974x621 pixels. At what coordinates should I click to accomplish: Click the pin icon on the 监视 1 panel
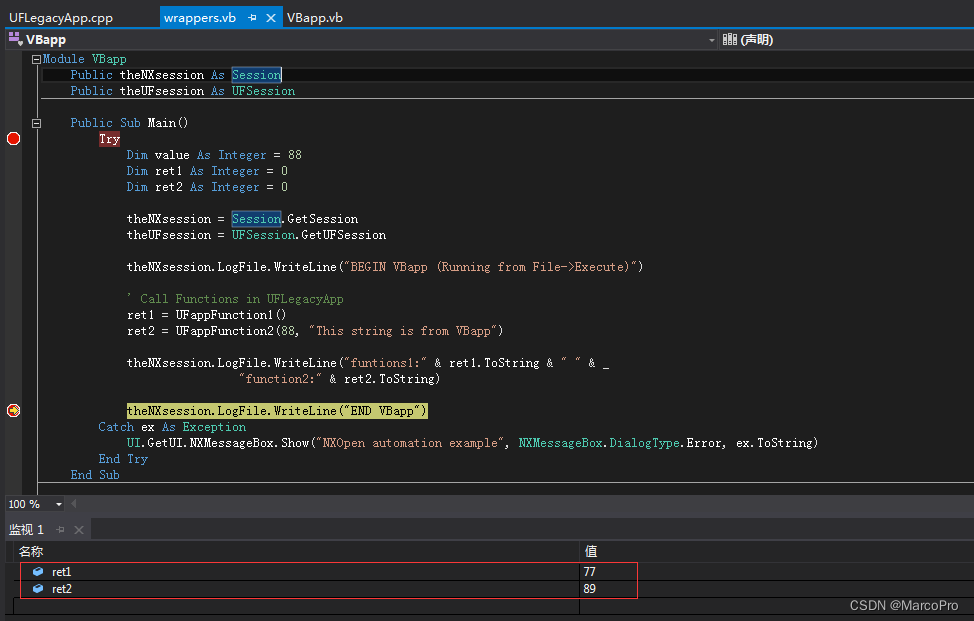61,530
